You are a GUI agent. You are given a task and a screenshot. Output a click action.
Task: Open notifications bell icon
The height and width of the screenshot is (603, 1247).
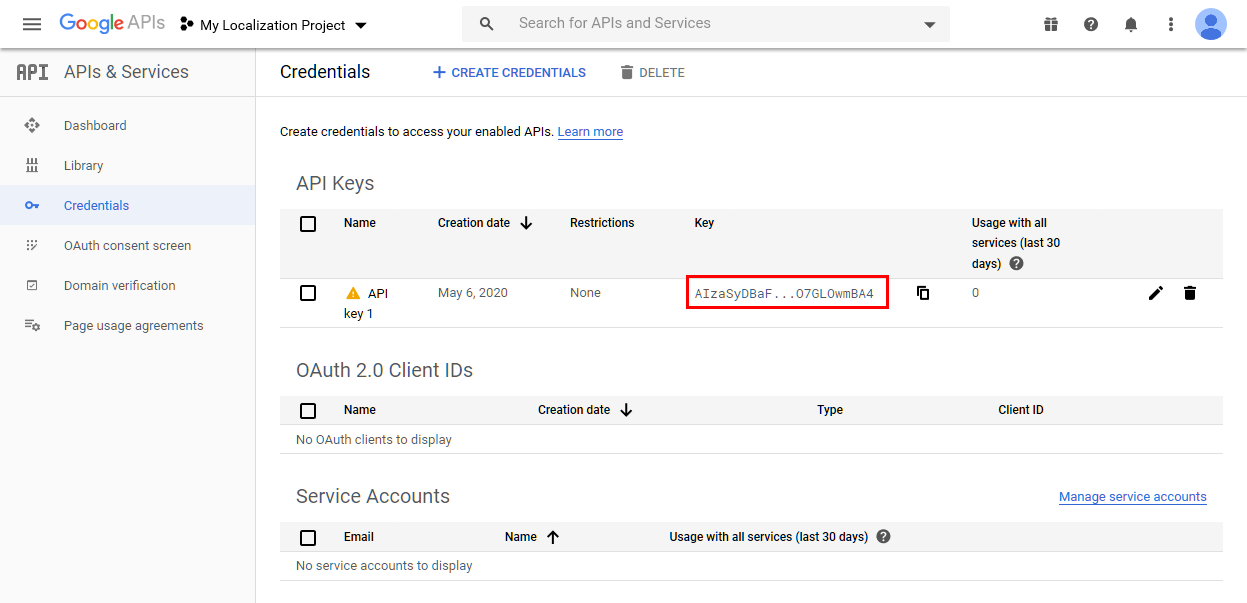[1131, 23]
